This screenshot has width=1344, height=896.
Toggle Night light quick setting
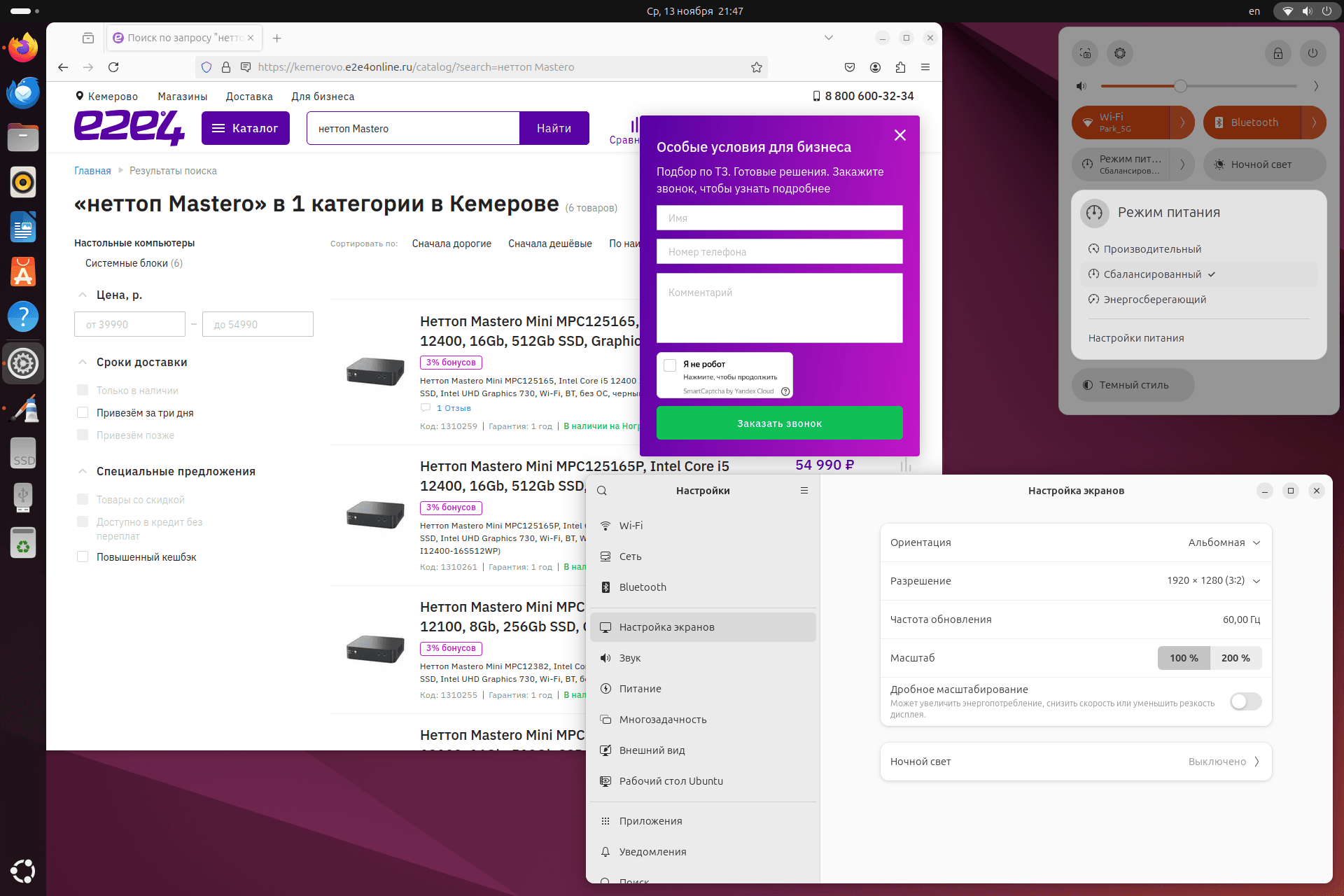1265,164
